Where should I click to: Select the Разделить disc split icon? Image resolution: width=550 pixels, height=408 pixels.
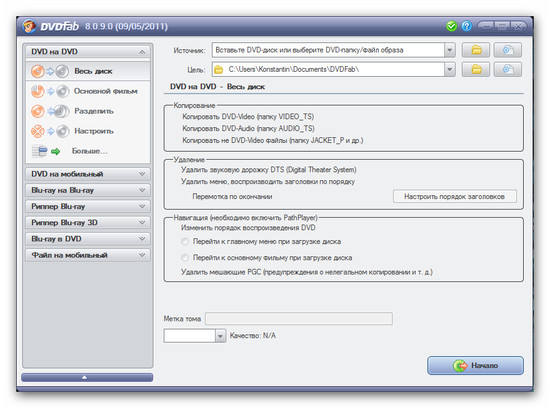[49, 111]
